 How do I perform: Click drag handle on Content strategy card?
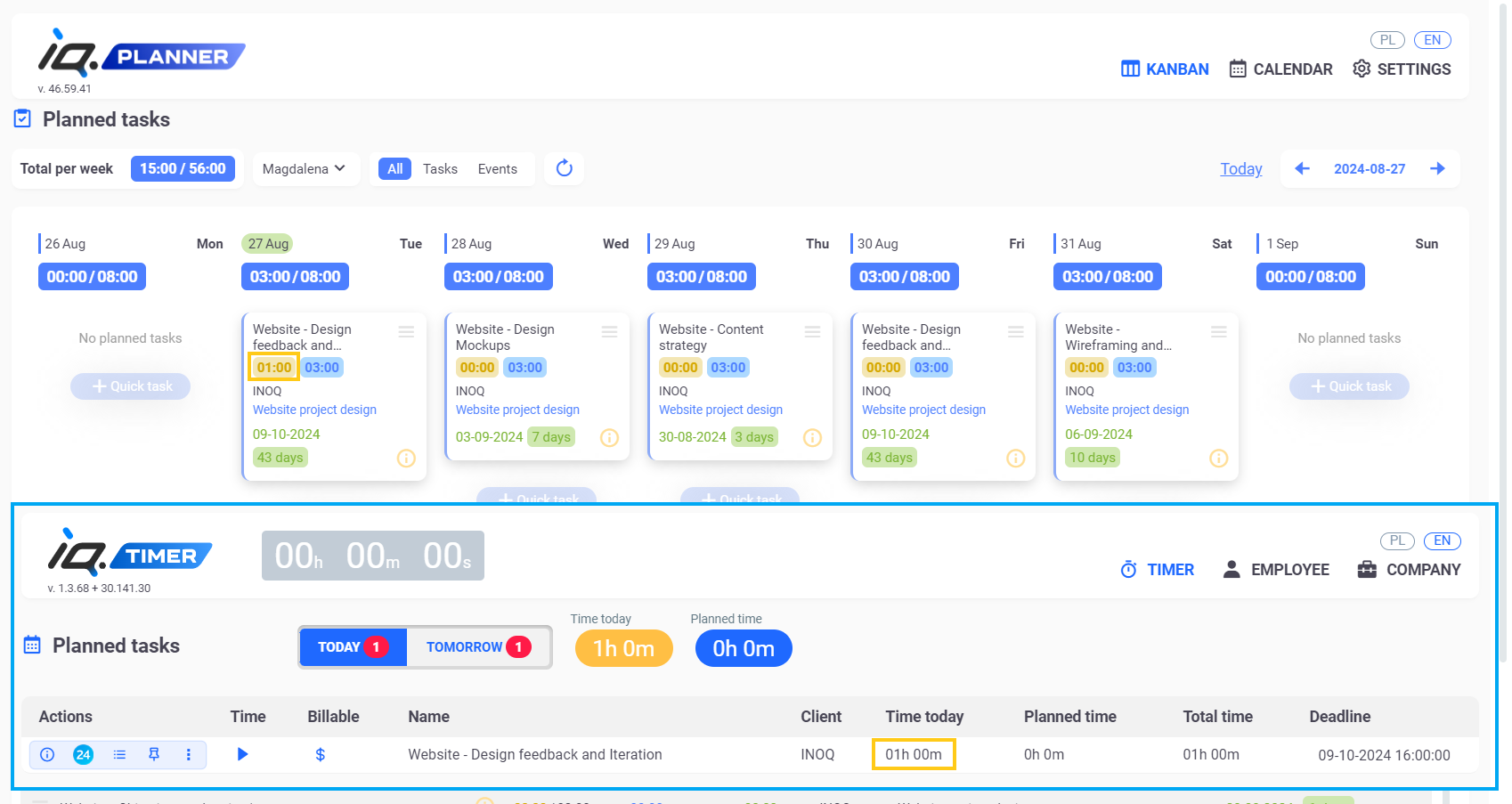click(x=812, y=332)
